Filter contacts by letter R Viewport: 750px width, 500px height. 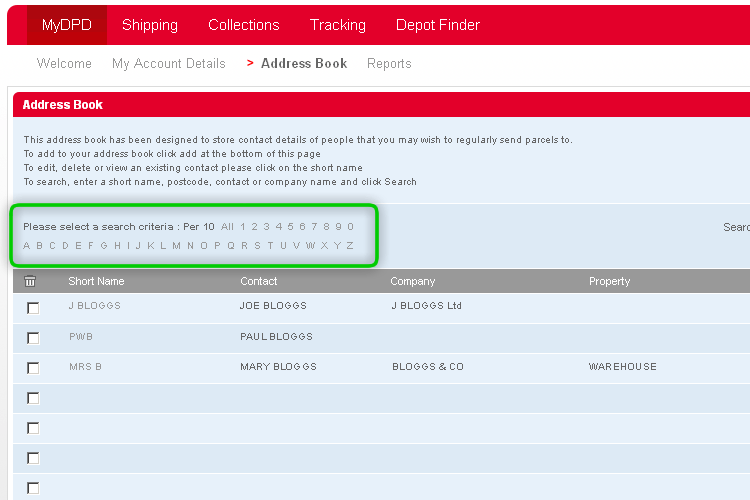[244, 246]
